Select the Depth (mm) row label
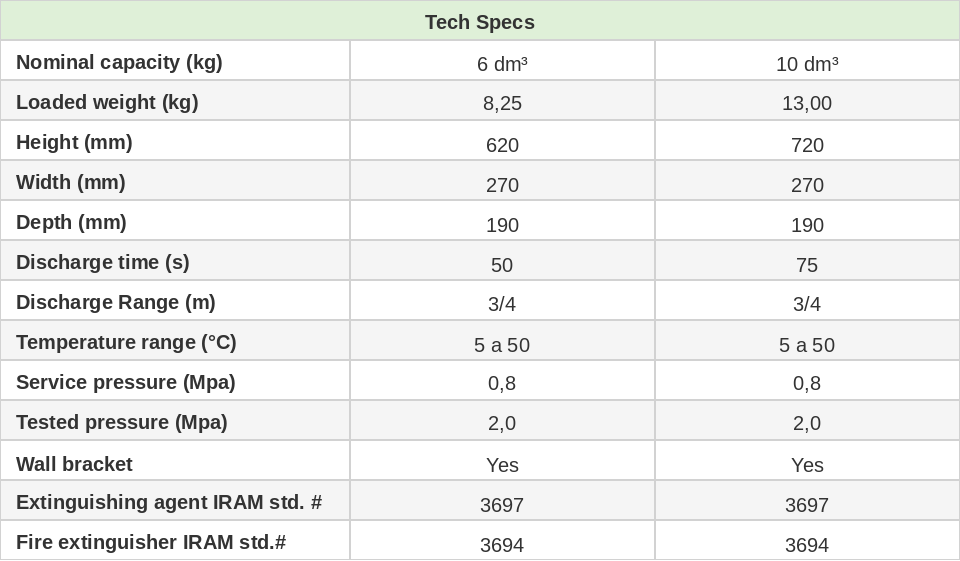960x561 pixels. pyautogui.click(x=71, y=222)
